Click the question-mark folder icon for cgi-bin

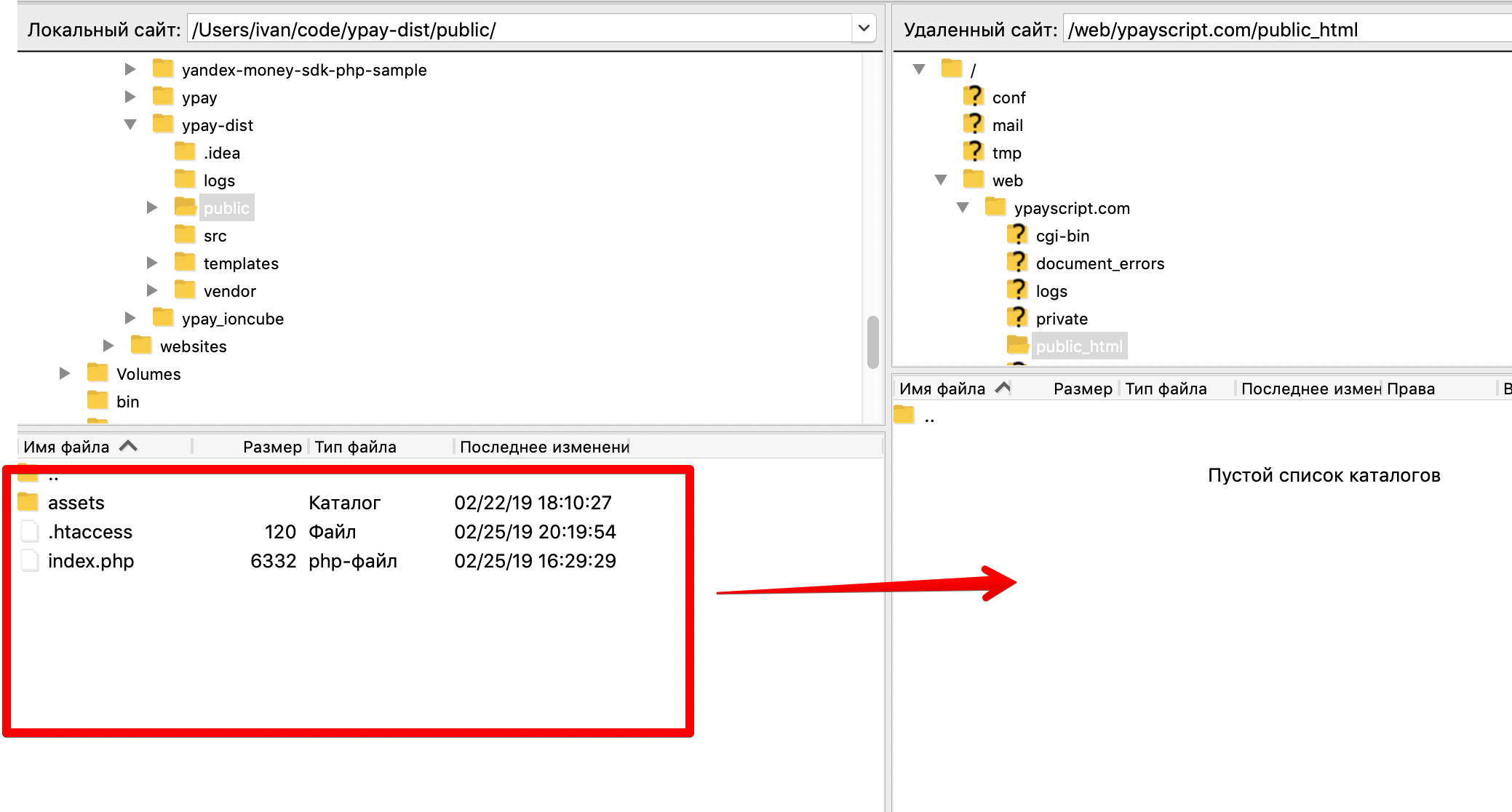1016,235
